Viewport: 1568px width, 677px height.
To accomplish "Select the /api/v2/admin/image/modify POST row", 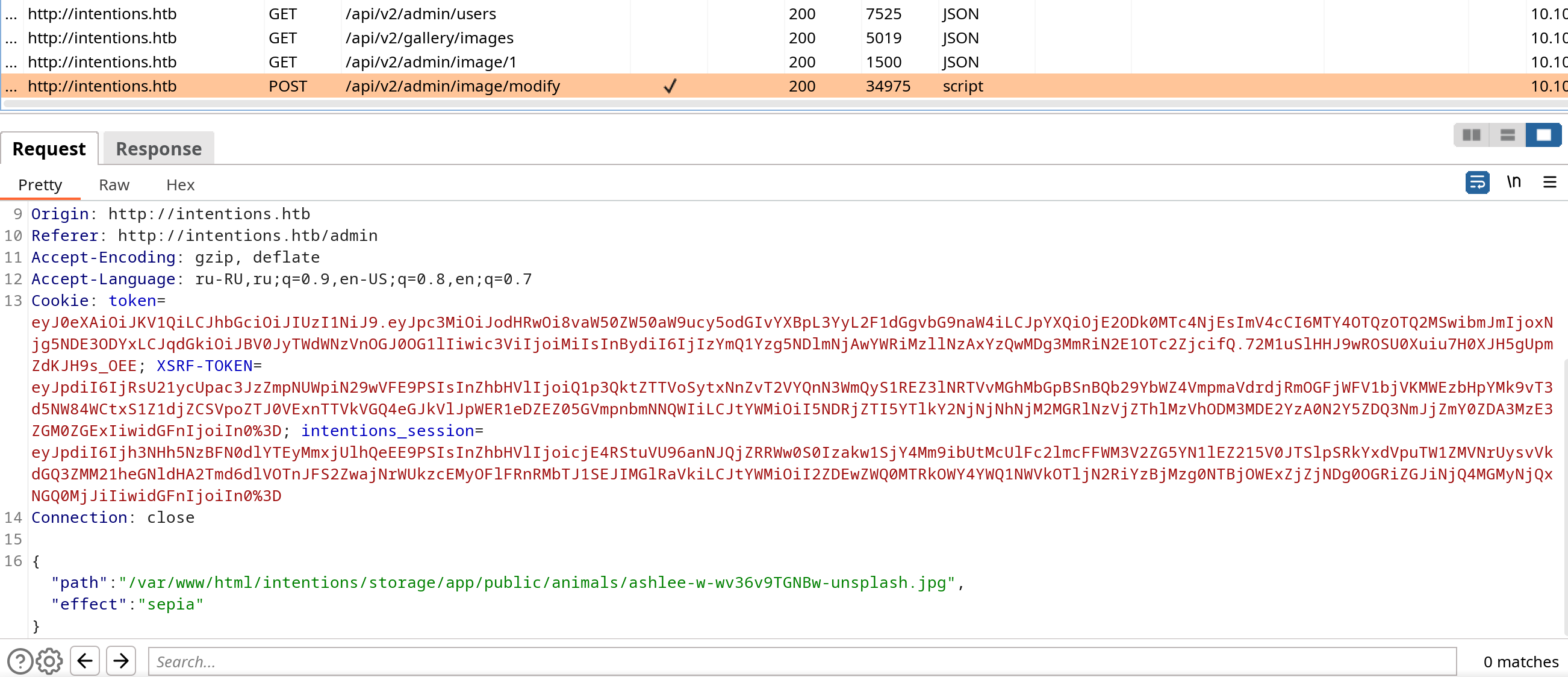I will (x=784, y=86).
